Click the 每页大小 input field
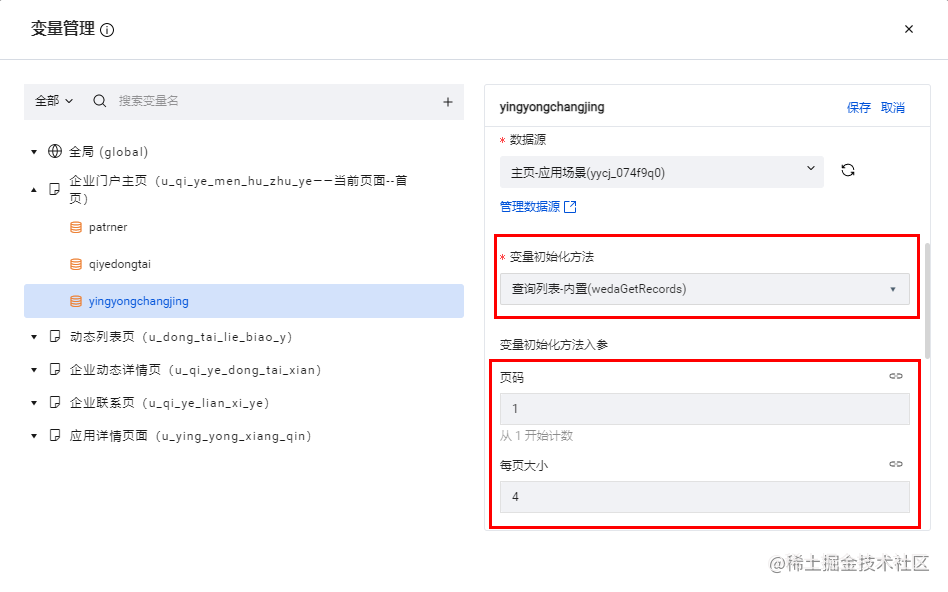The image size is (948, 592). [704, 497]
